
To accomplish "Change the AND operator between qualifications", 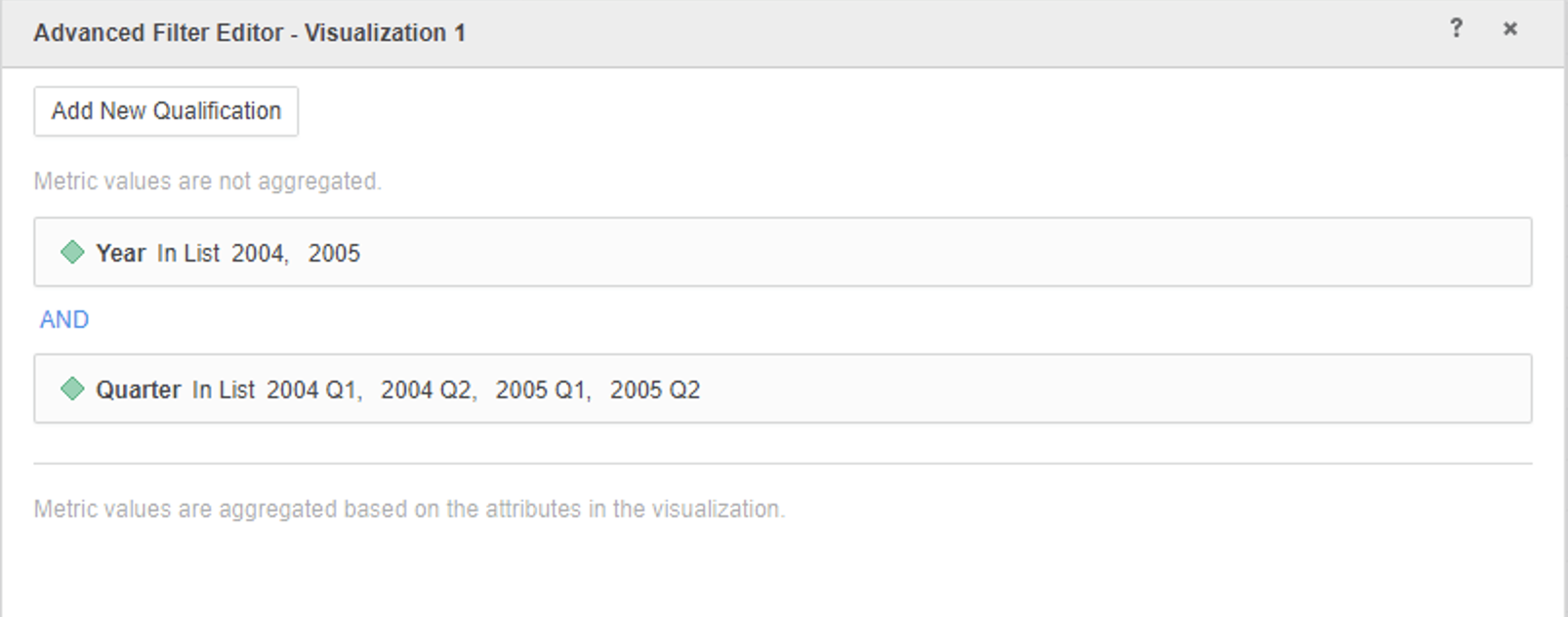I will (62, 319).
